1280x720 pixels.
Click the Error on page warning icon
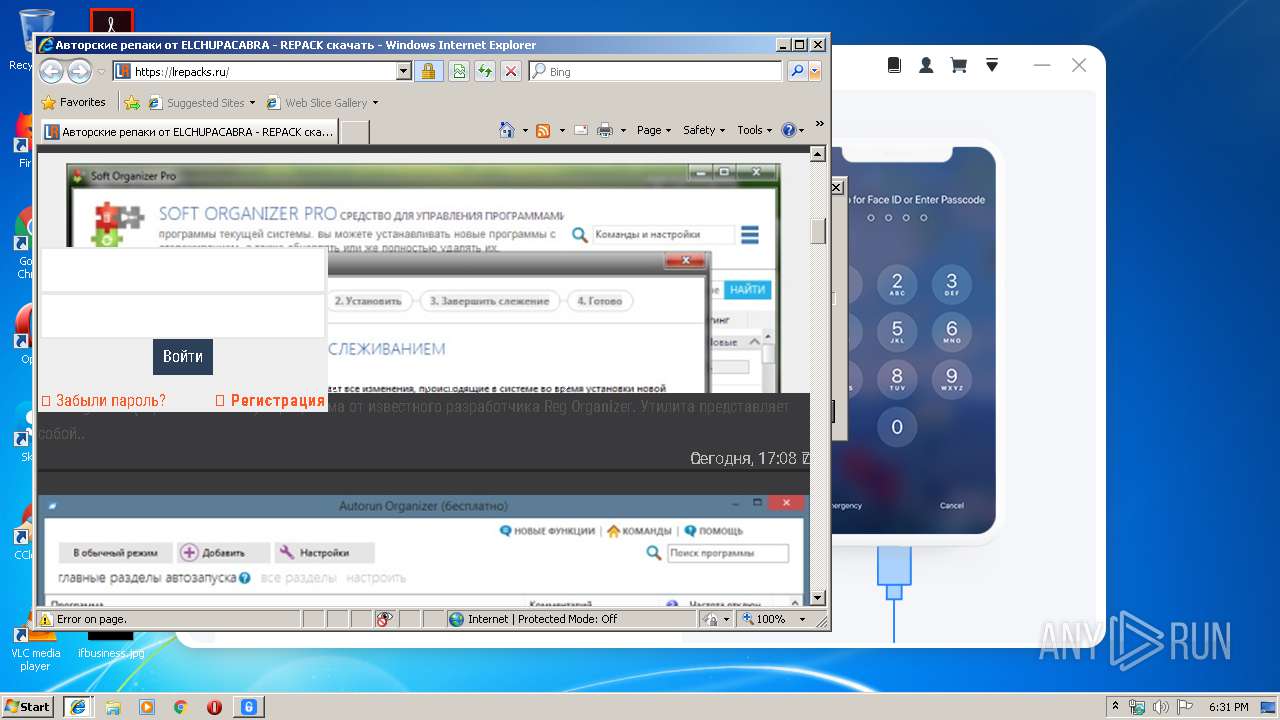coord(45,619)
